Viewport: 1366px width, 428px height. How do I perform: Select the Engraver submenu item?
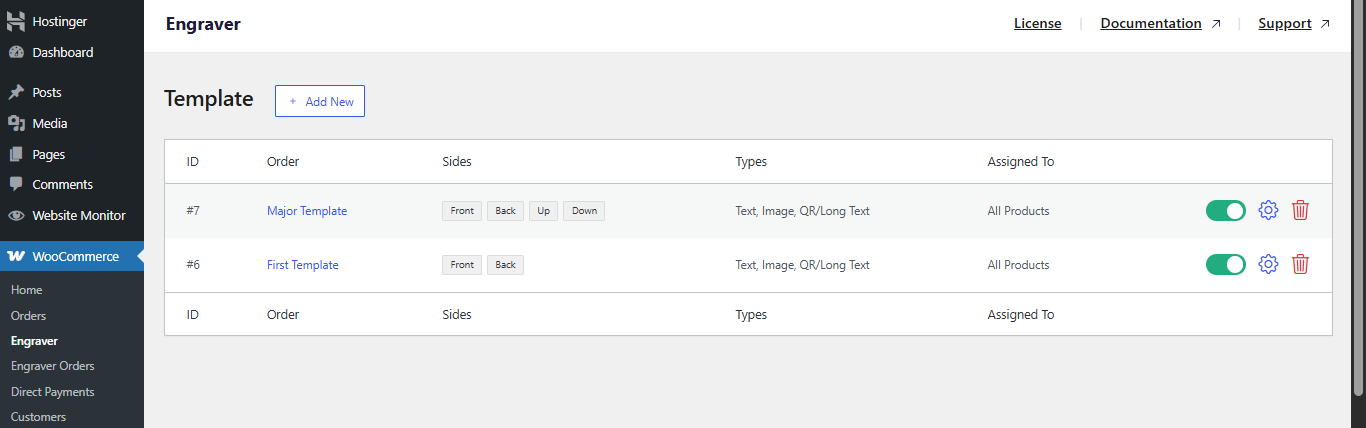coord(34,341)
